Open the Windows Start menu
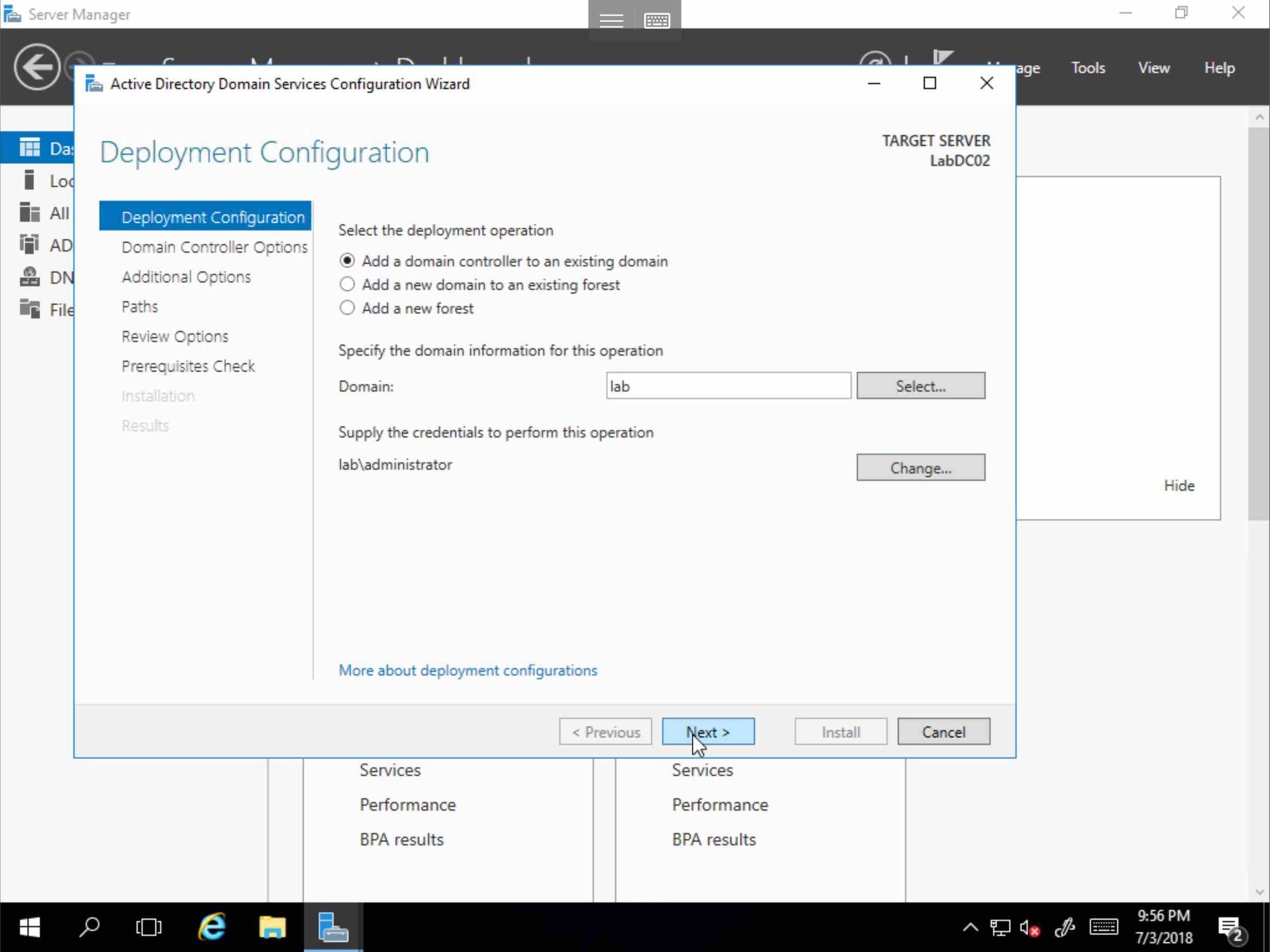 pos(29,927)
